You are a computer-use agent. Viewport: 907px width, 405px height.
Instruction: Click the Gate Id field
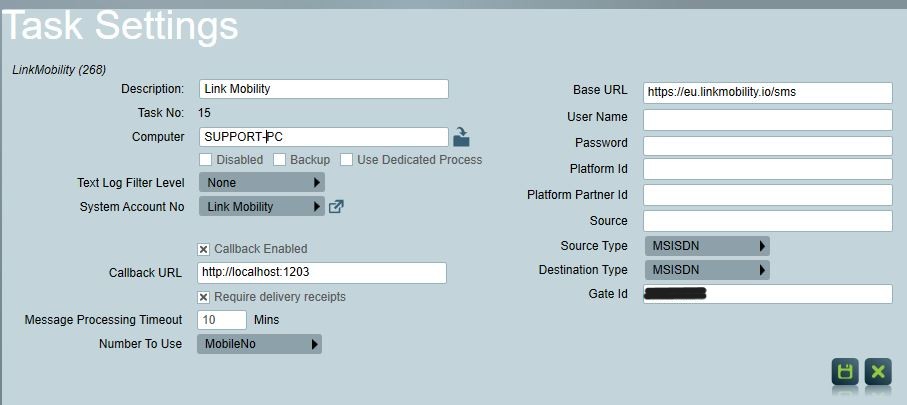coord(768,294)
